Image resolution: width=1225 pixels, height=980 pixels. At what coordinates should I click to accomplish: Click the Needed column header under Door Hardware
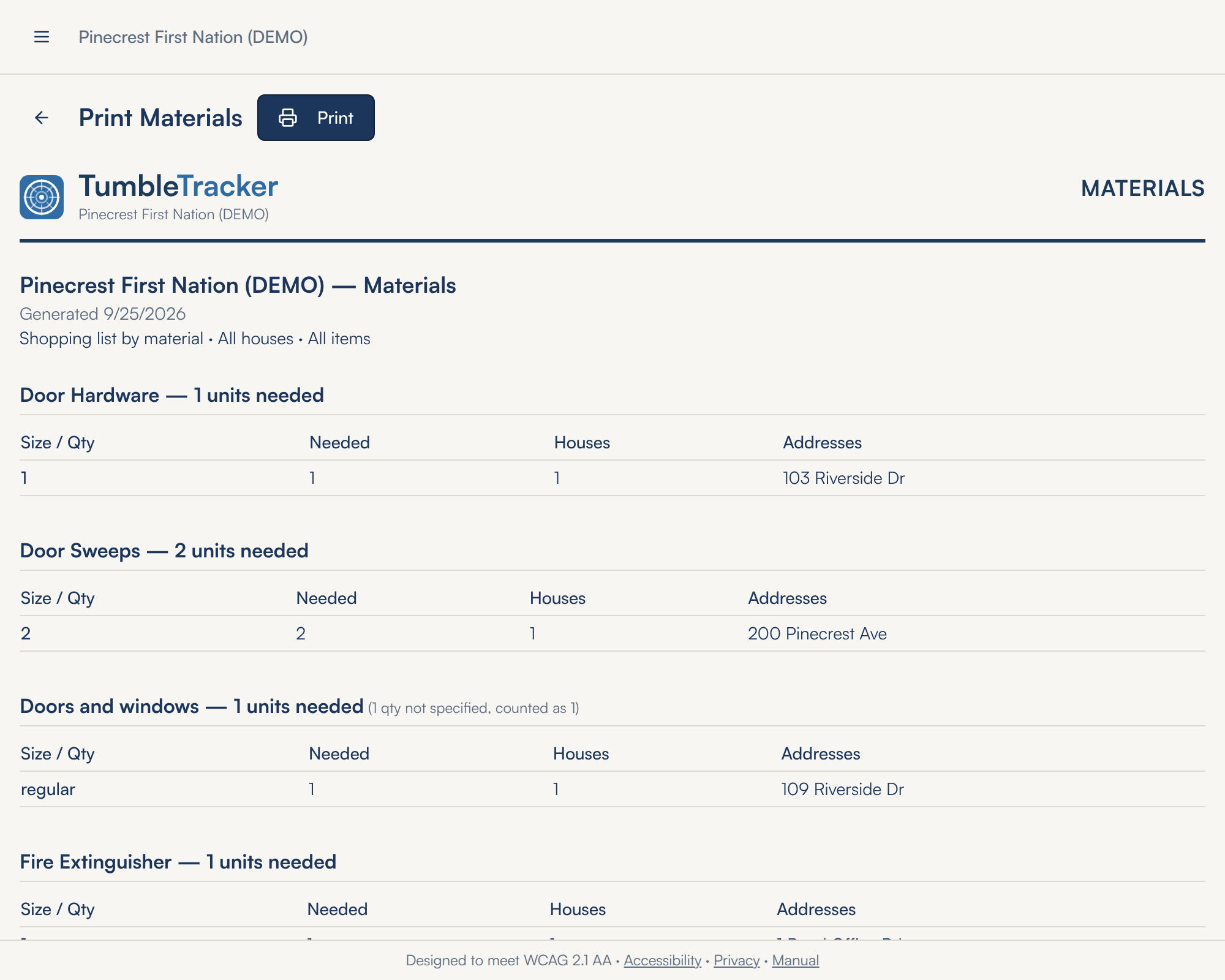339,442
